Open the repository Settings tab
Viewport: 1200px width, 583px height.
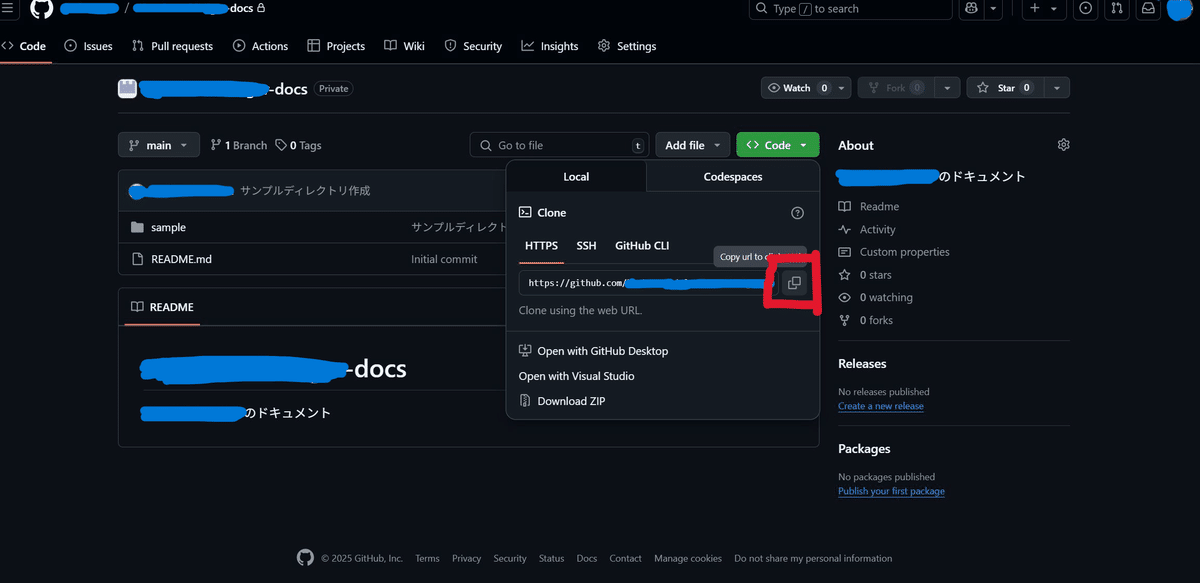(x=627, y=46)
